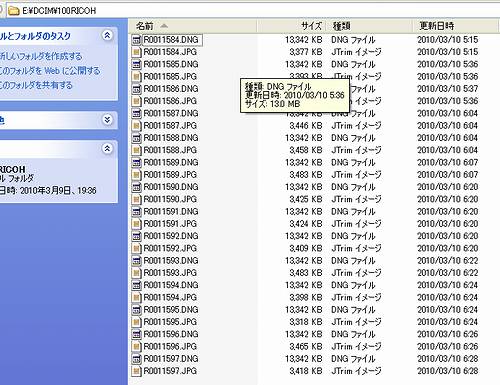Click the R0011588.JPG file icon

[x=136, y=150]
